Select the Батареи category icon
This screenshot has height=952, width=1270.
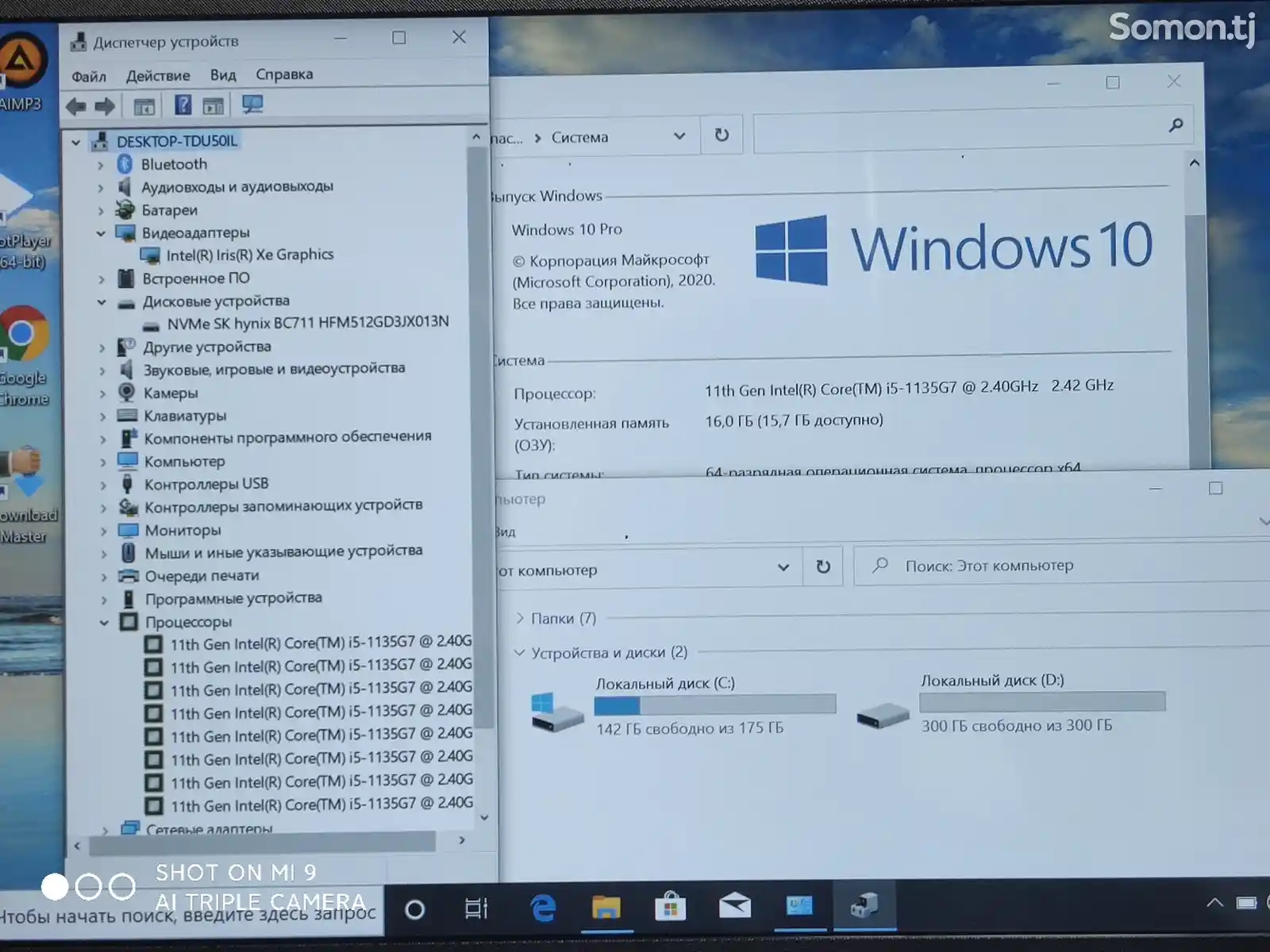tap(125, 209)
